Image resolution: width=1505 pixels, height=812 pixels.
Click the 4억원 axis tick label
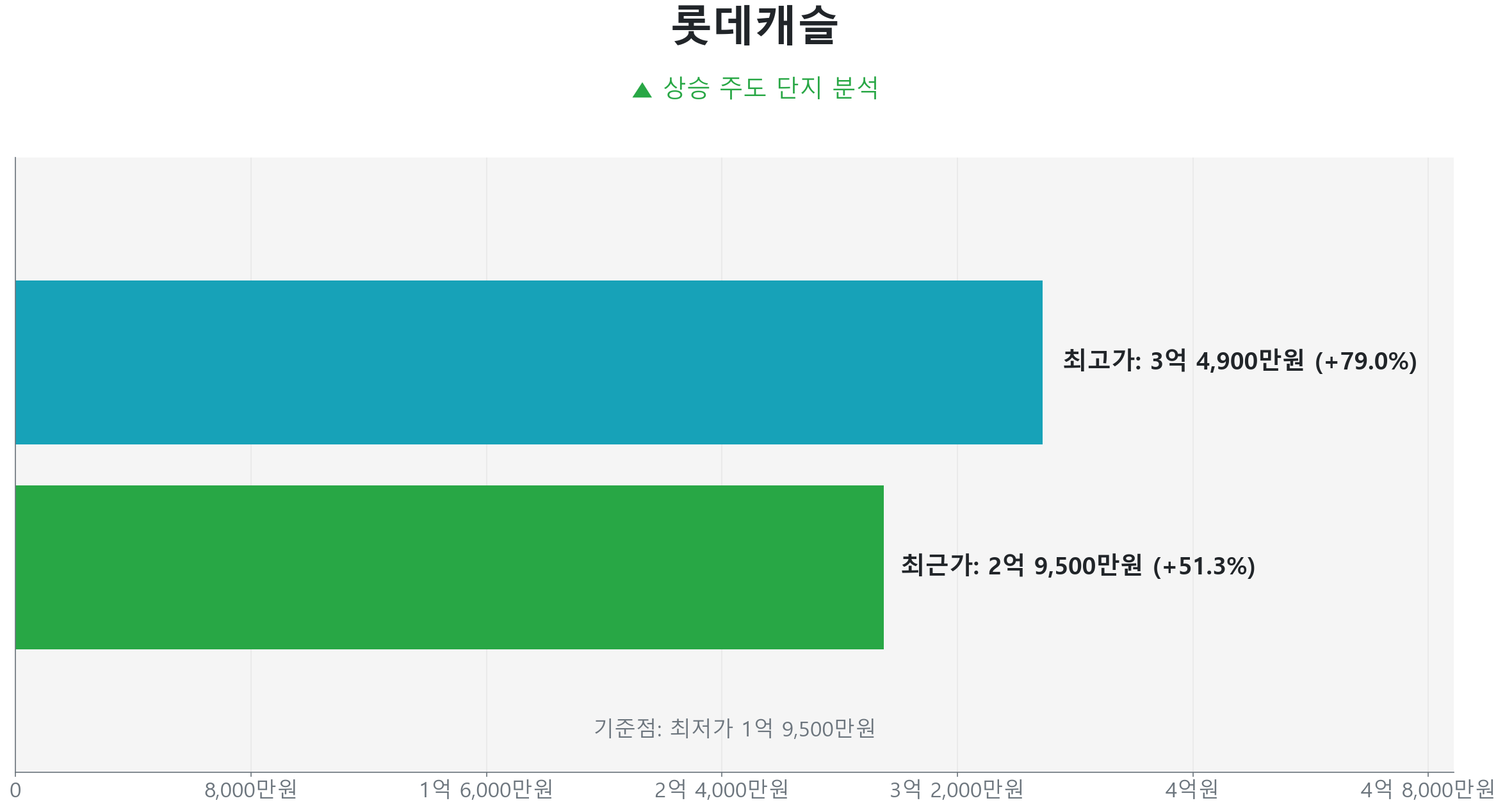coord(1192,790)
